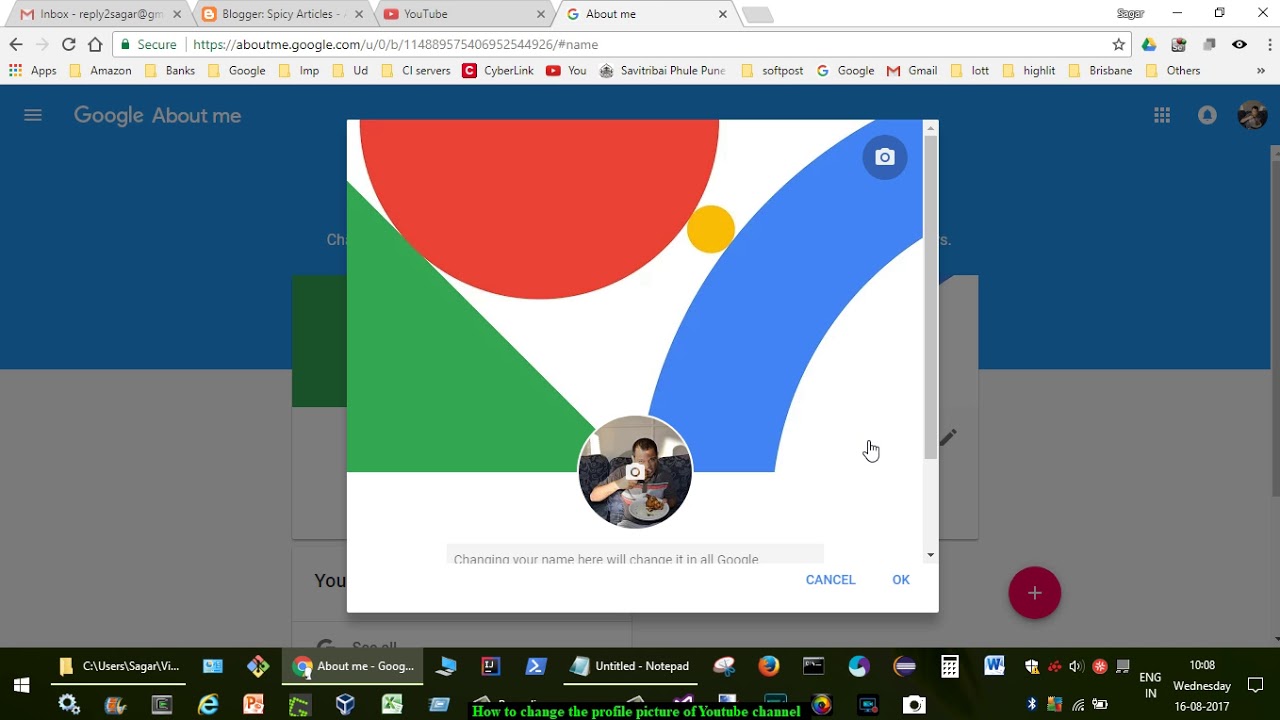The image size is (1280, 720).
Task: Open PowerPoint from the taskbar
Action: click(x=253, y=704)
